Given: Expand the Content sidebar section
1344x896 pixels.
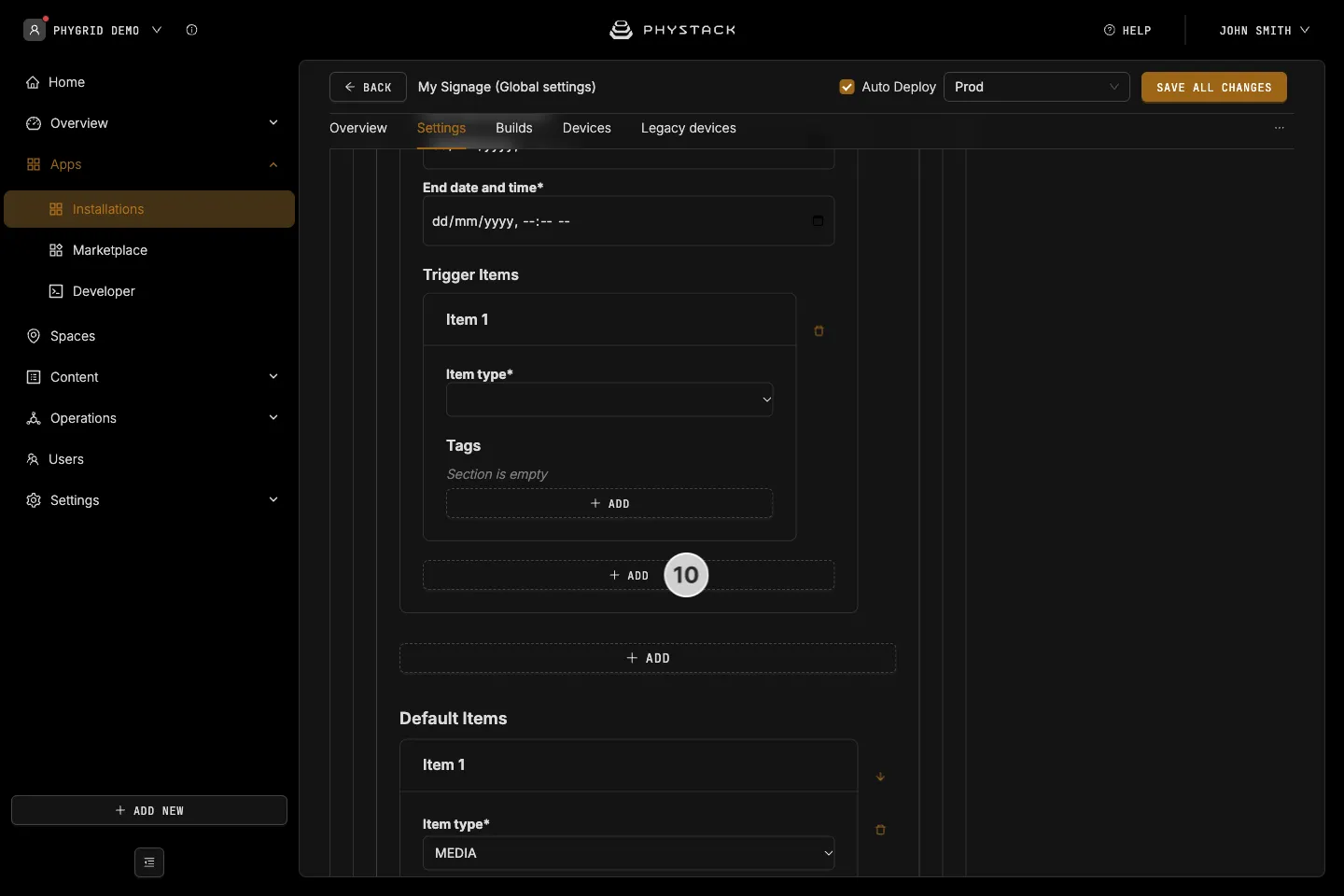Looking at the screenshot, I should click(x=273, y=377).
